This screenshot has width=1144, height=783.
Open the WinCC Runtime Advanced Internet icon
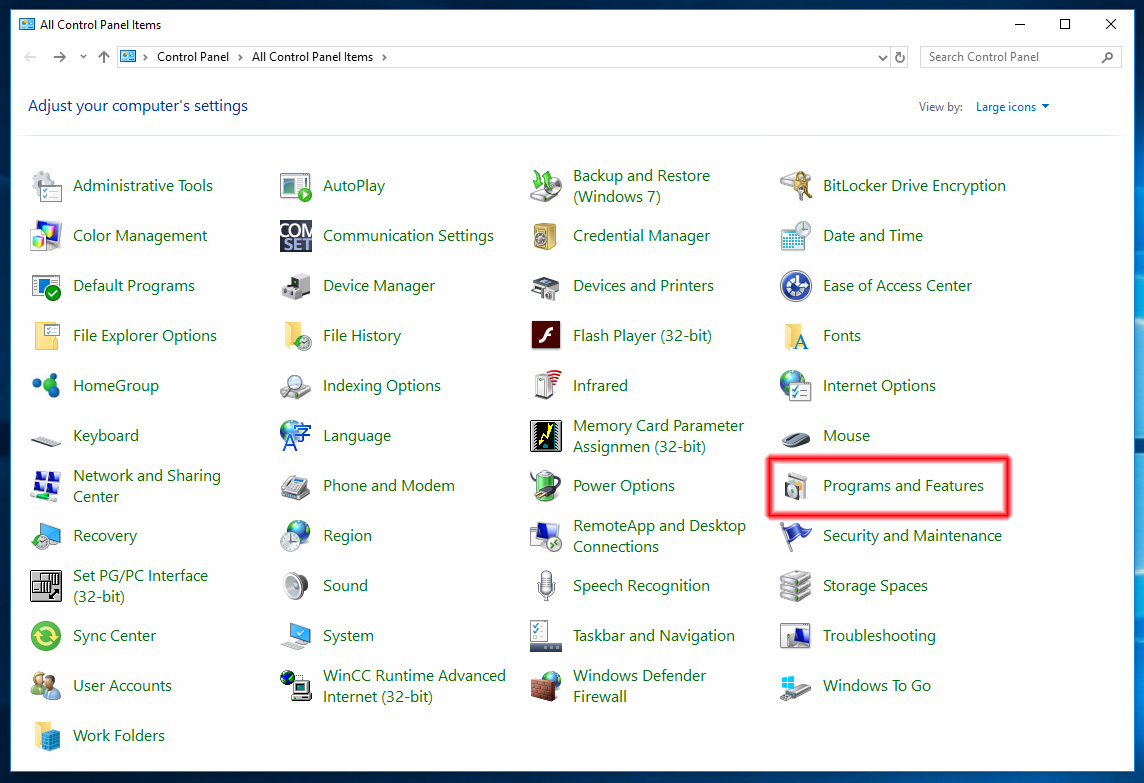pyautogui.click(x=296, y=686)
